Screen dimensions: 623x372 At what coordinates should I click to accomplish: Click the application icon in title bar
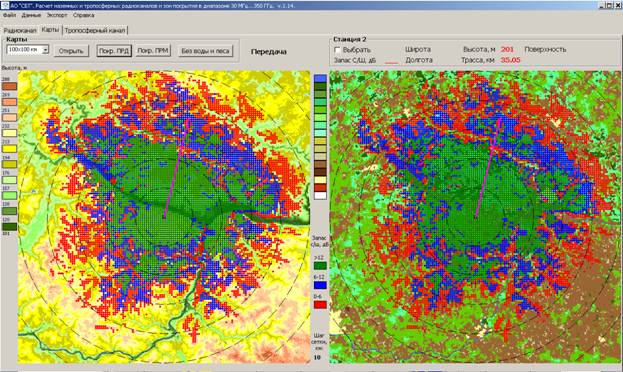[4, 6]
